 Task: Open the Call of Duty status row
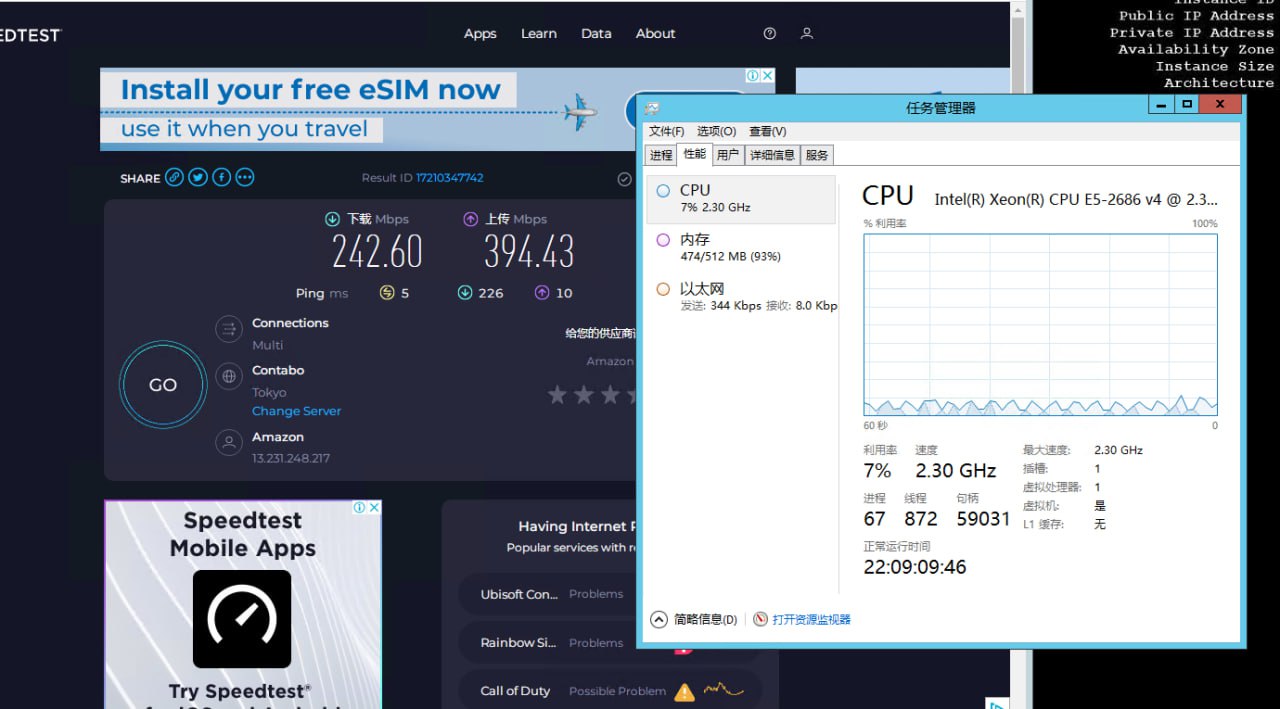point(610,690)
